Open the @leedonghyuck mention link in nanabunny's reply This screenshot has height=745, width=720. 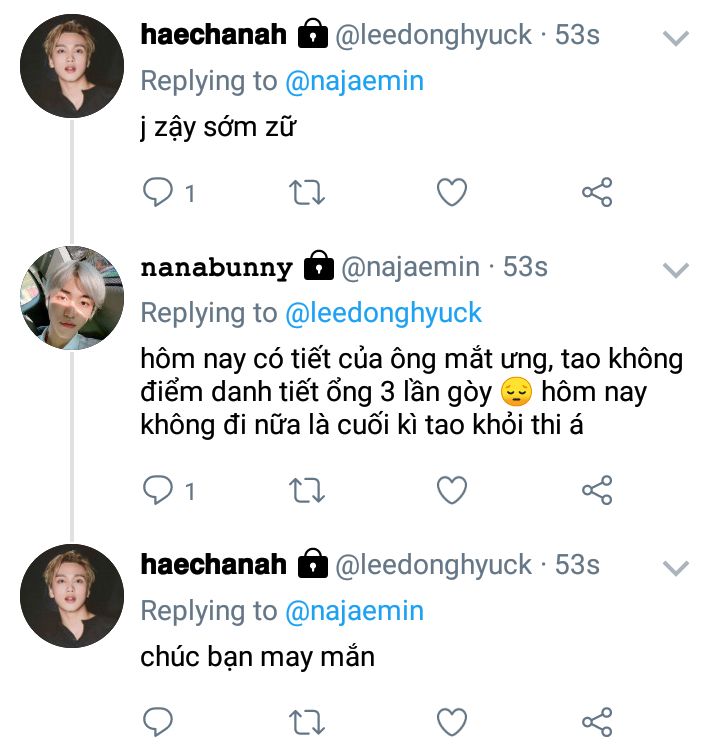click(x=383, y=313)
